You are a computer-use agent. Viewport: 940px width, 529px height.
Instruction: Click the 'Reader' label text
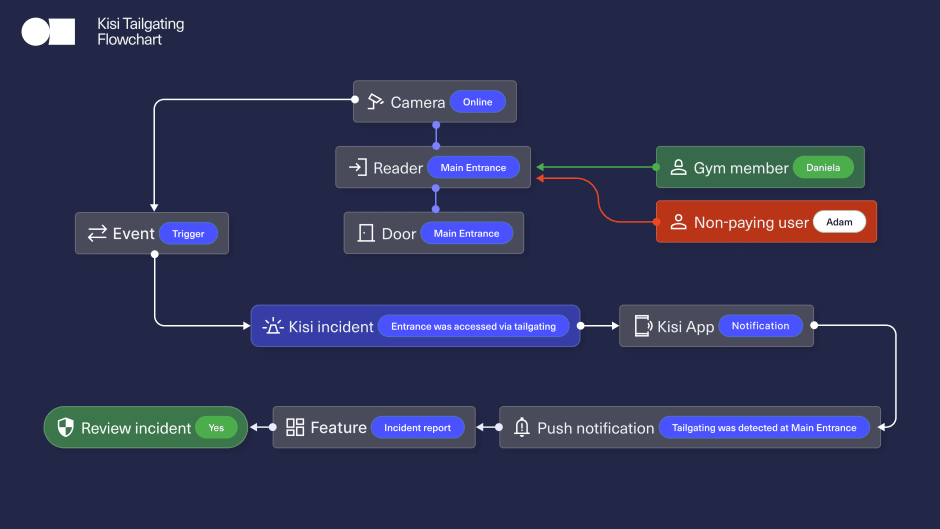click(x=398, y=168)
